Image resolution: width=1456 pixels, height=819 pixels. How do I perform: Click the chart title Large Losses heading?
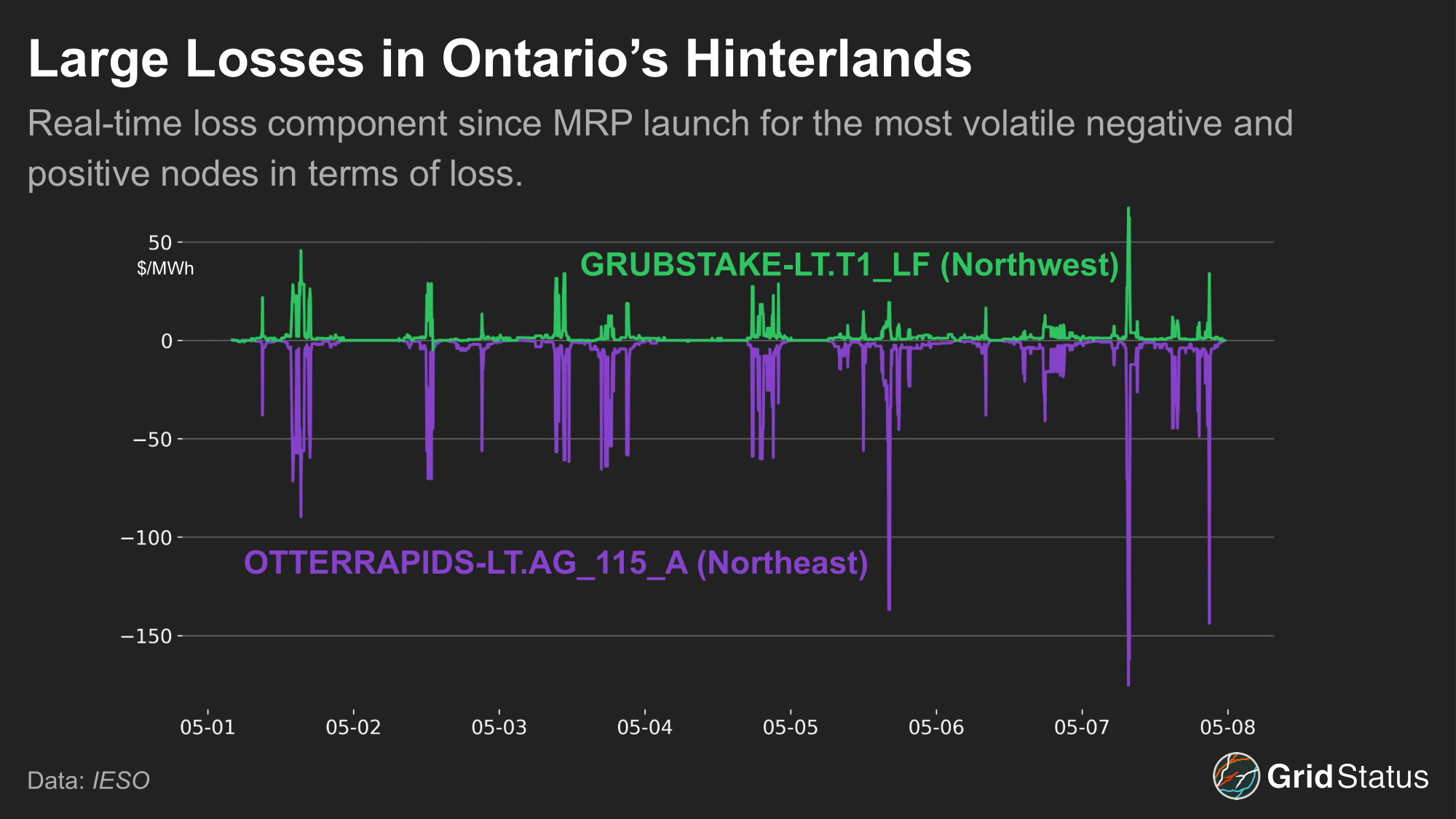pyautogui.click(x=499, y=58)
